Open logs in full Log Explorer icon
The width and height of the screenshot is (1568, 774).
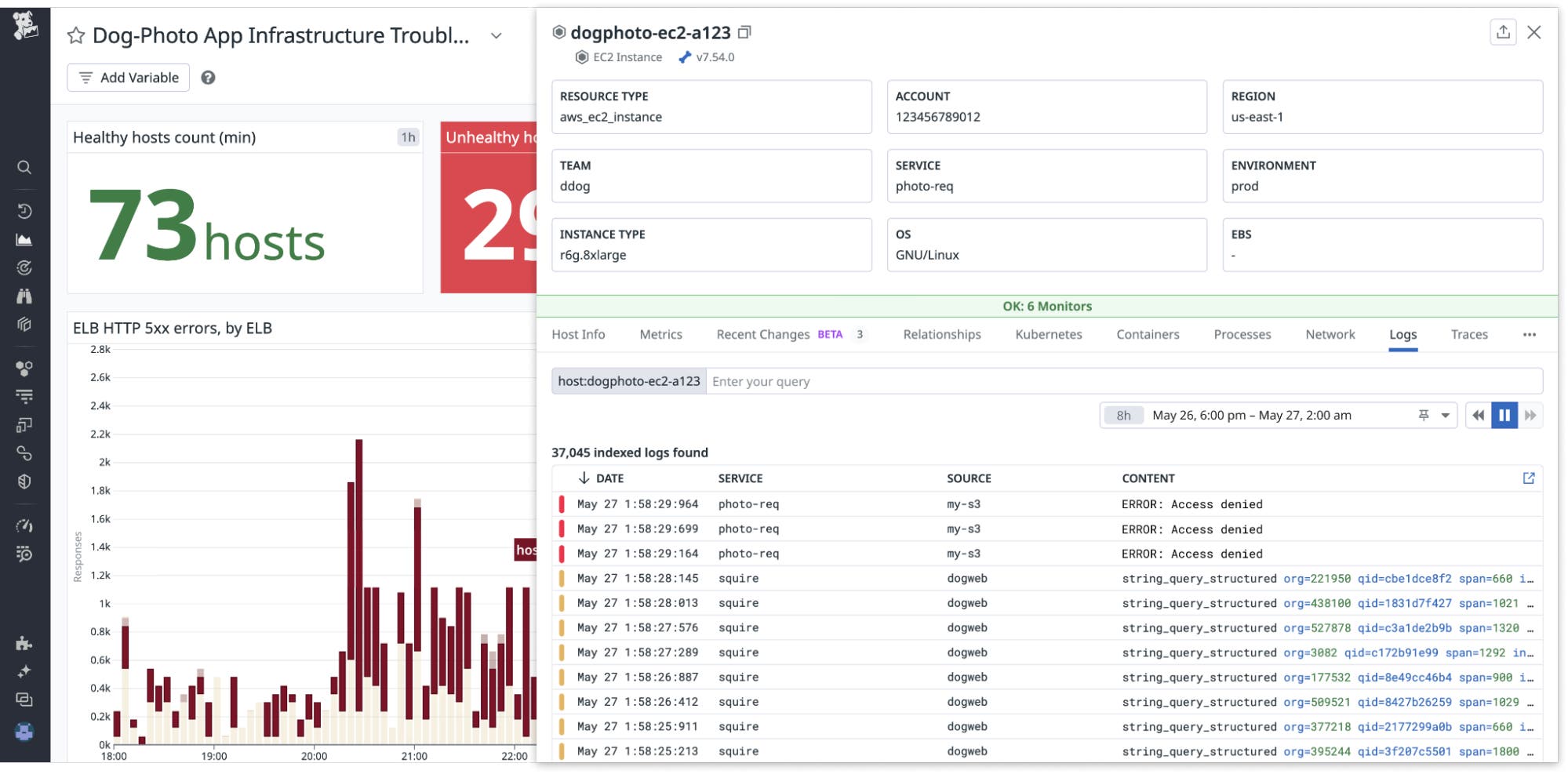pyautogui.click(x=1528, y=478)
